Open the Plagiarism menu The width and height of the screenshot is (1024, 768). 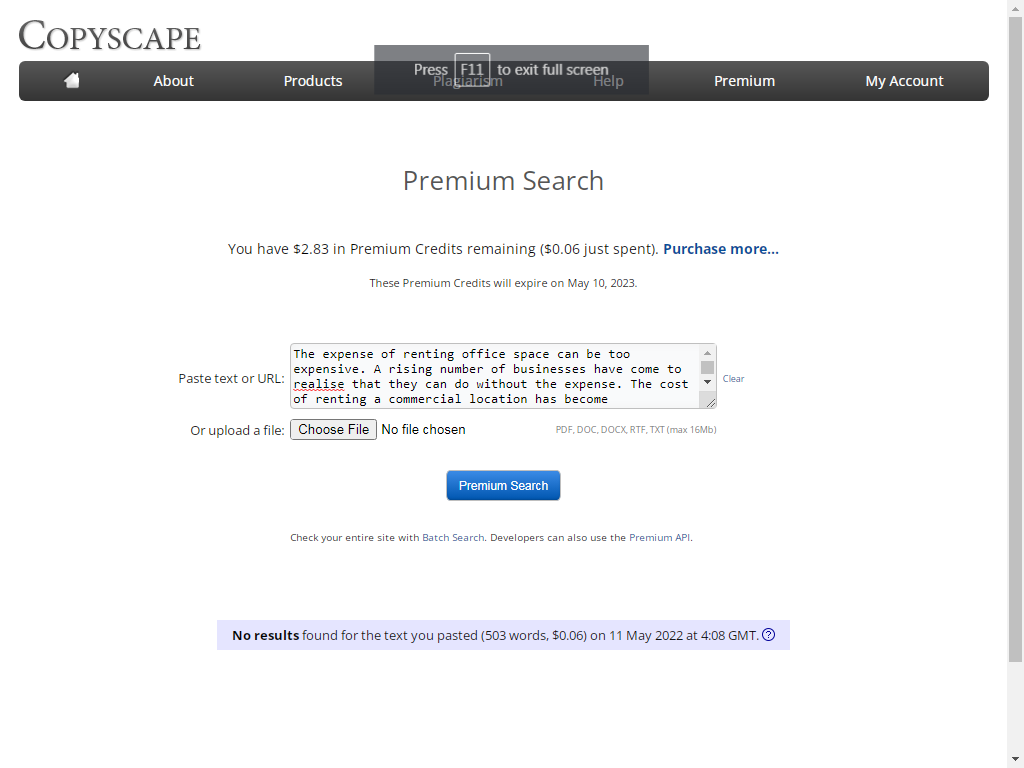(x=468, y=81)
